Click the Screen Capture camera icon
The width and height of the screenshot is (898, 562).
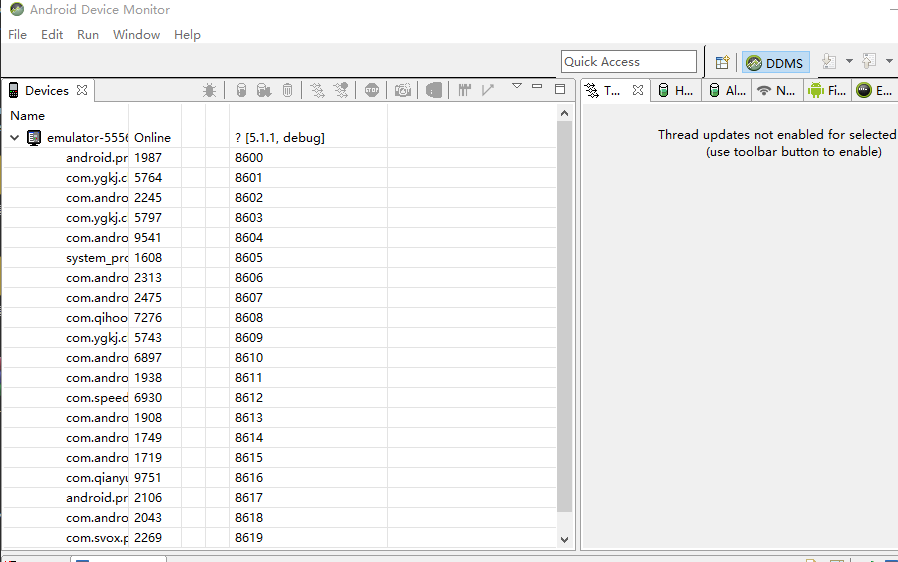coord(403,91)
